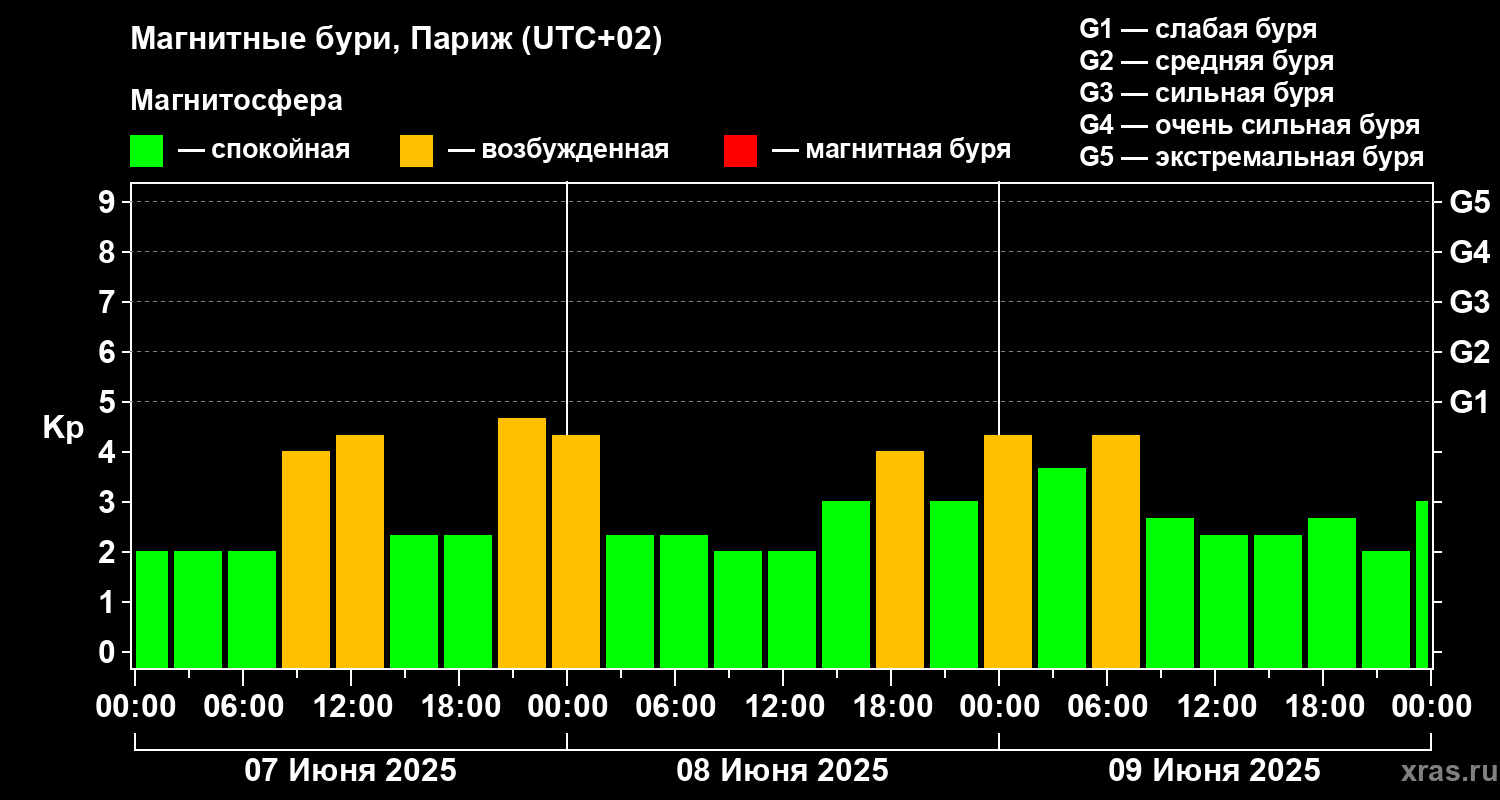Image resolution: width=1500 pixels, height=800 pixels.
Task: Click the '07 Июня 2025' date label
Action: [351, 771]
